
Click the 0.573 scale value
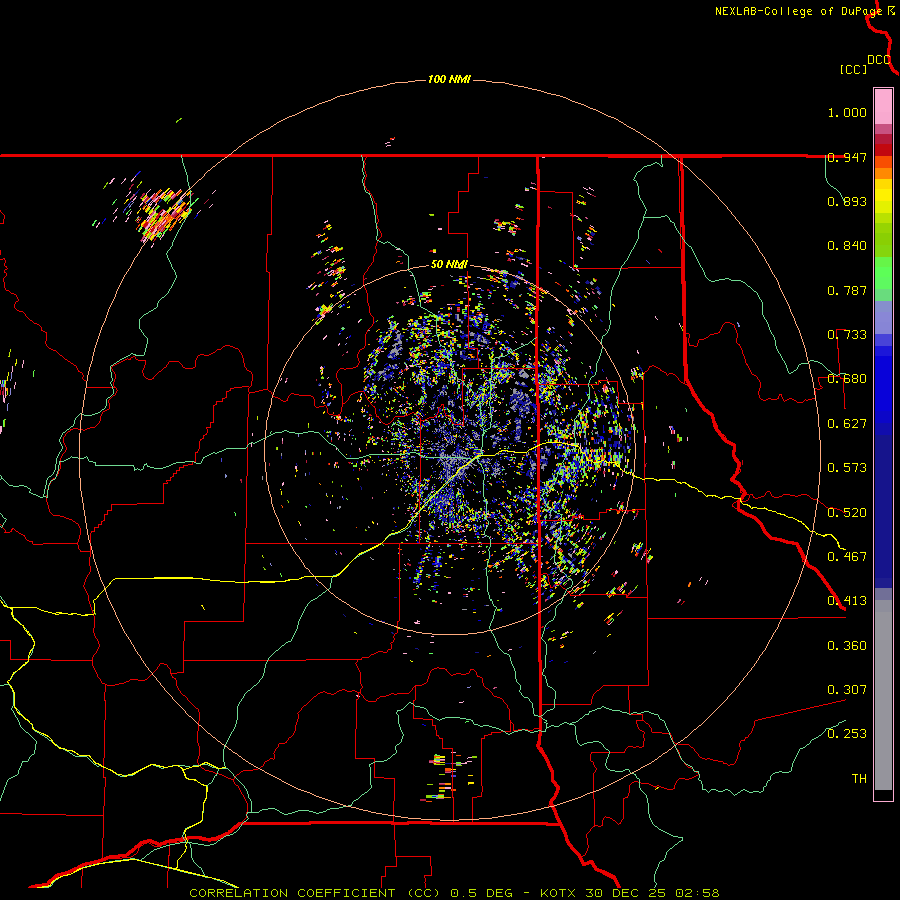coord(847,468)
